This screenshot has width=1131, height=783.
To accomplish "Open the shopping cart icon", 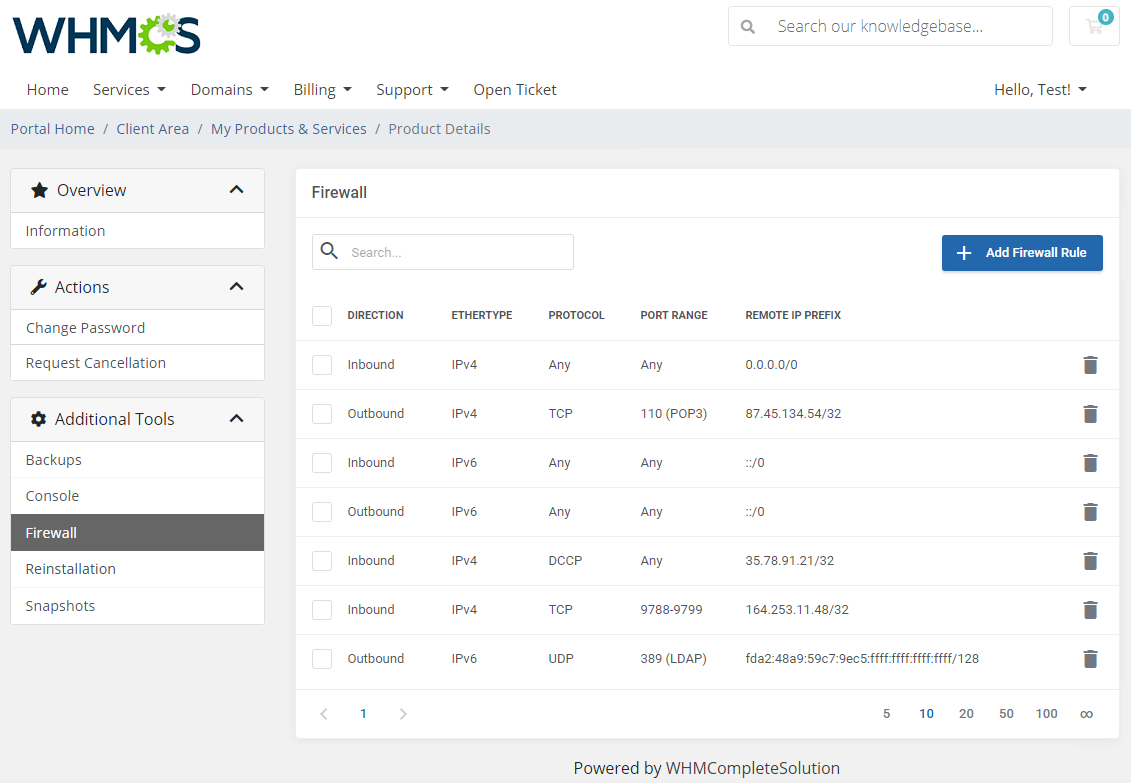I will click(x=1094, y=26).
